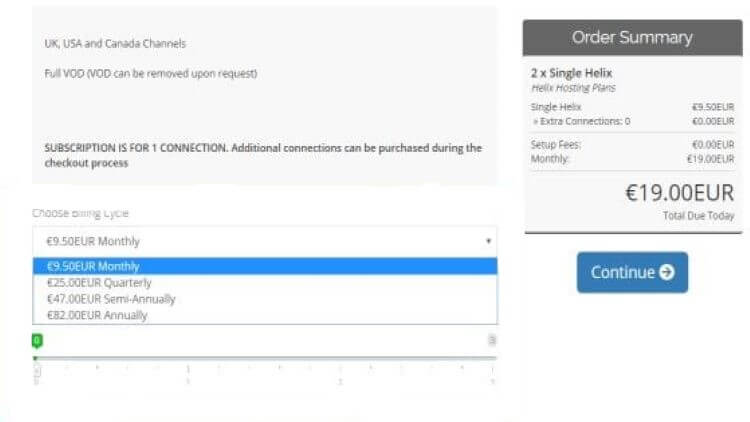
Task: Set extra connections slider at tick 2
Action: 340,369
